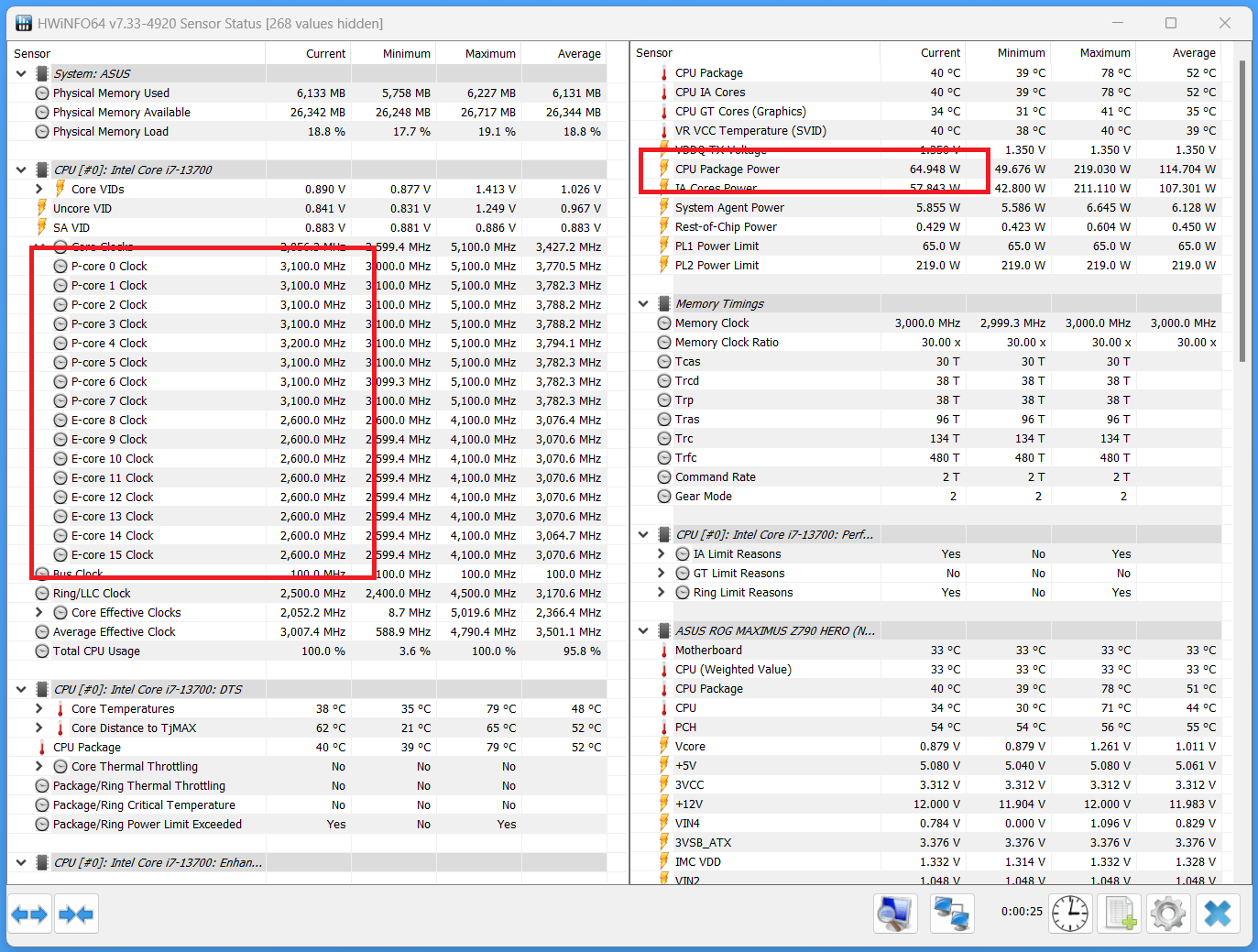Expand the IA Limit Reasons row
Viewport: 1258px width, 952px height.
tap(662, 553)
